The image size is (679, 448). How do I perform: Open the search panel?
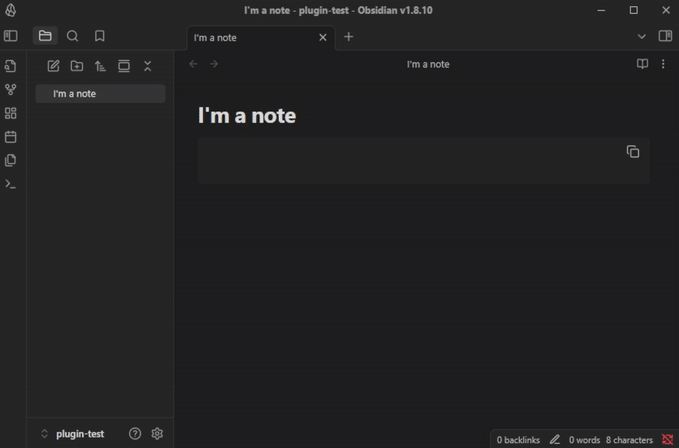72,36
